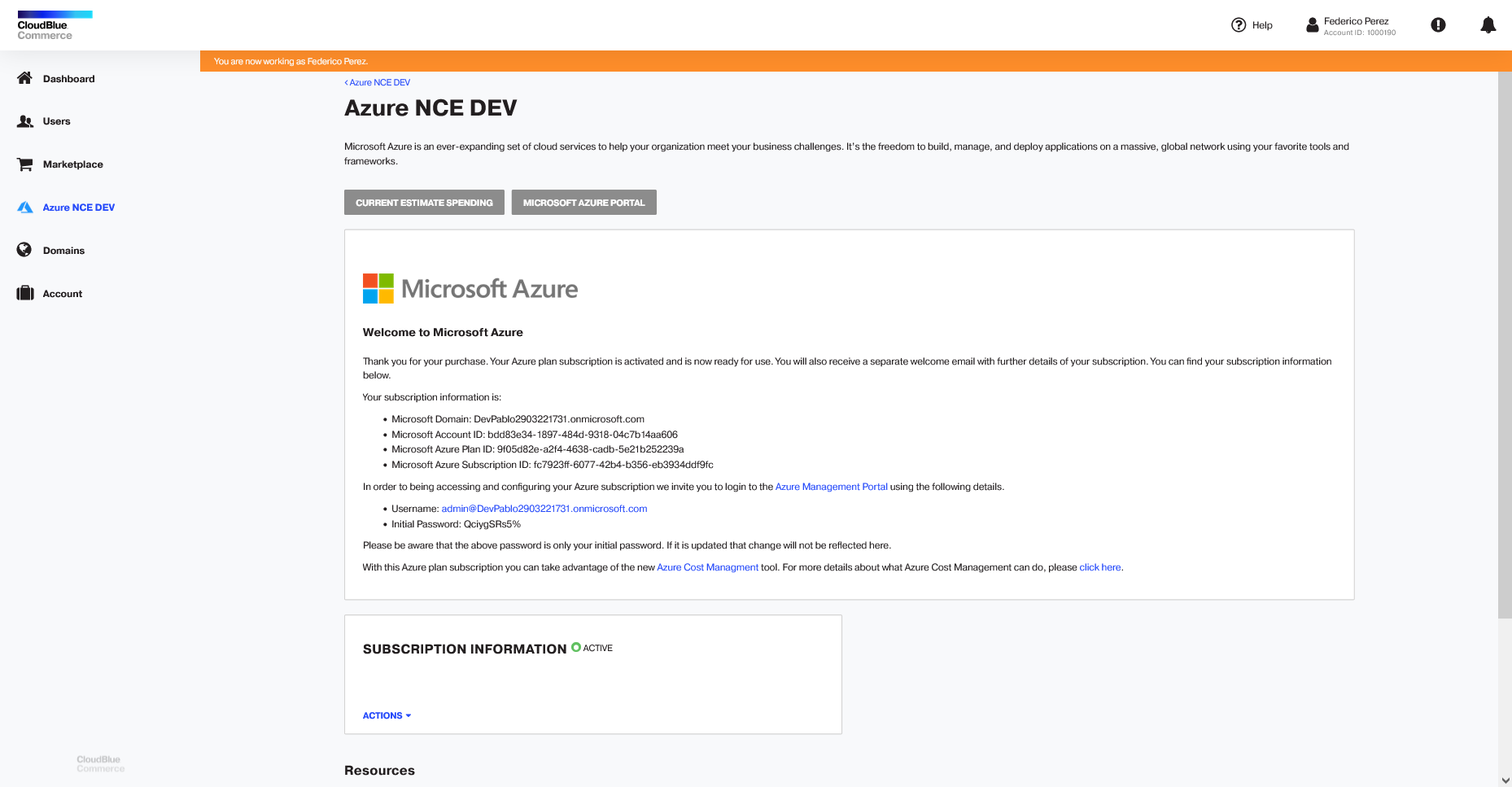Click the Microsoft Domain list entry
The width and height of the screenshot is (1512, 787).
(x=518, y=419)
